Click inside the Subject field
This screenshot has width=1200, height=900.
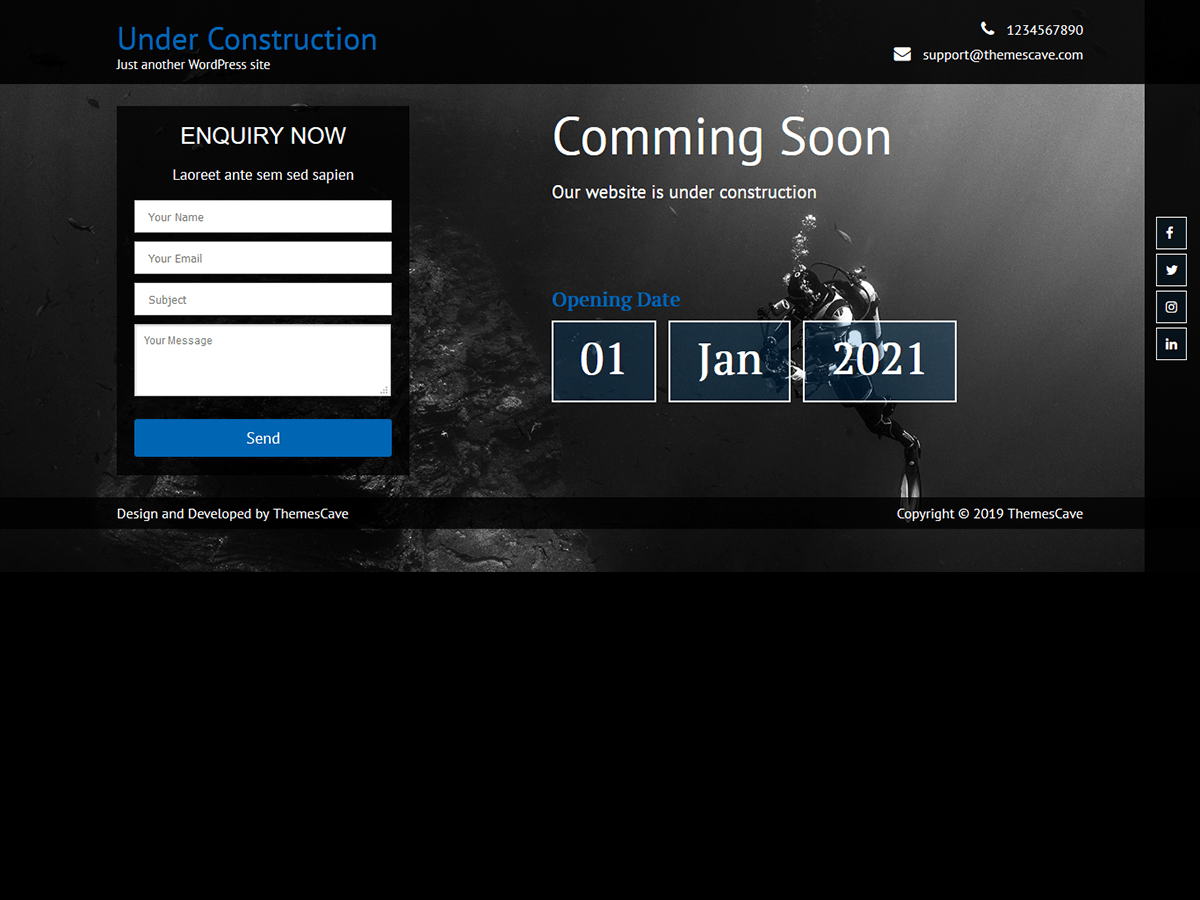[262, 298]
